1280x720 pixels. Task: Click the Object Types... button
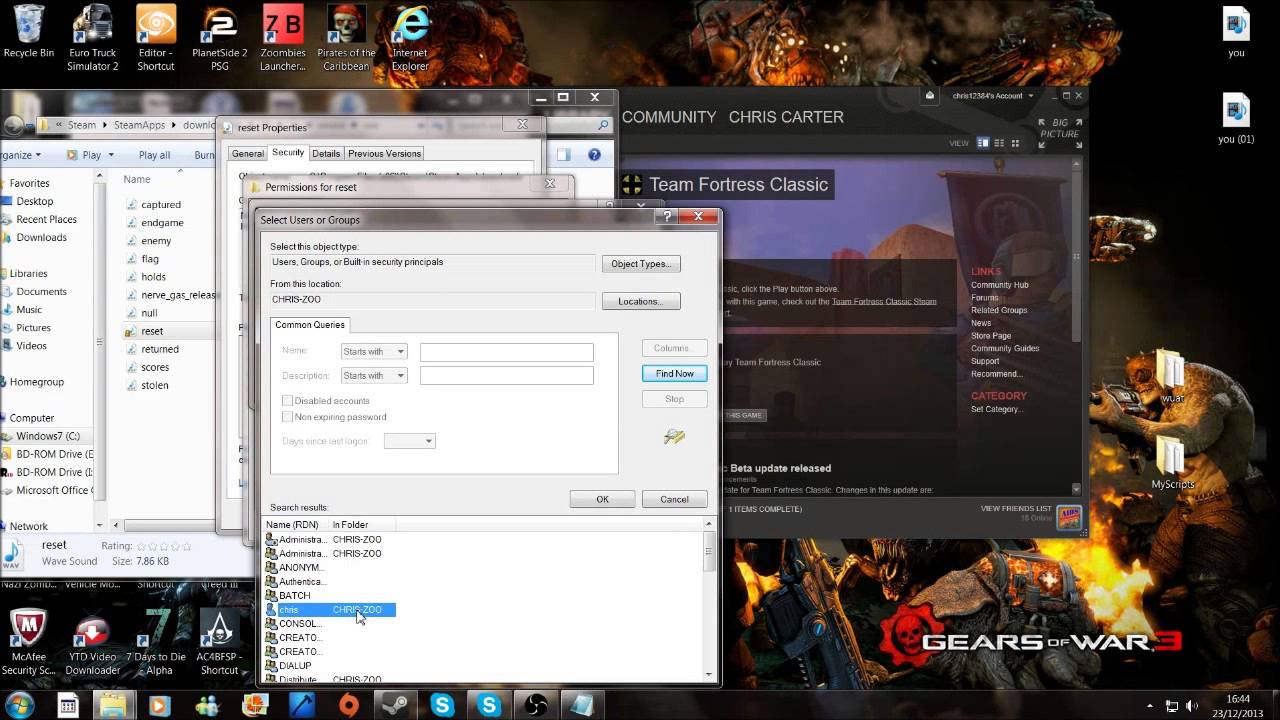[x=641, y=264]
